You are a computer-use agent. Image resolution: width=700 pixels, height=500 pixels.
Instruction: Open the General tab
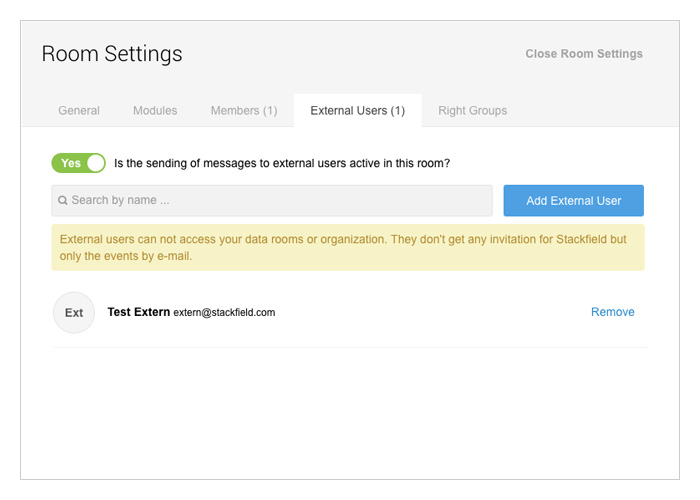[79, 110]
